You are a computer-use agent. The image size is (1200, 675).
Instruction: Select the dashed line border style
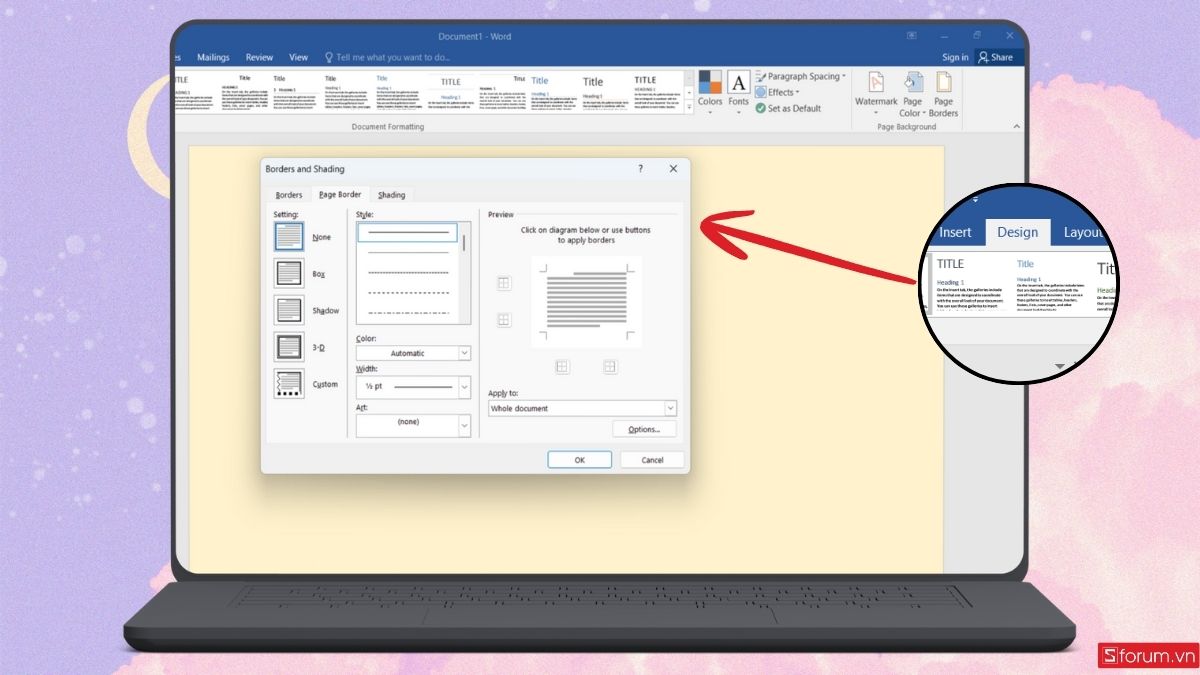click(x=408, y=292)
